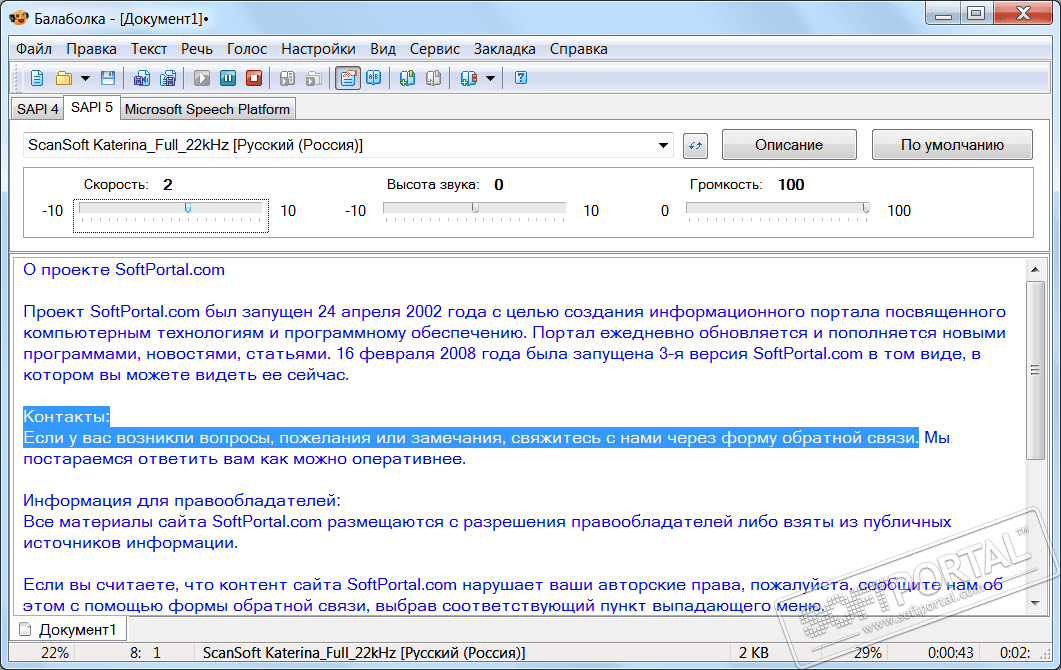Image resolution: width=1061 pixels, height=670 pixels.
Task: Minimize the Балаболка window
Action: [x=943, y=14]
